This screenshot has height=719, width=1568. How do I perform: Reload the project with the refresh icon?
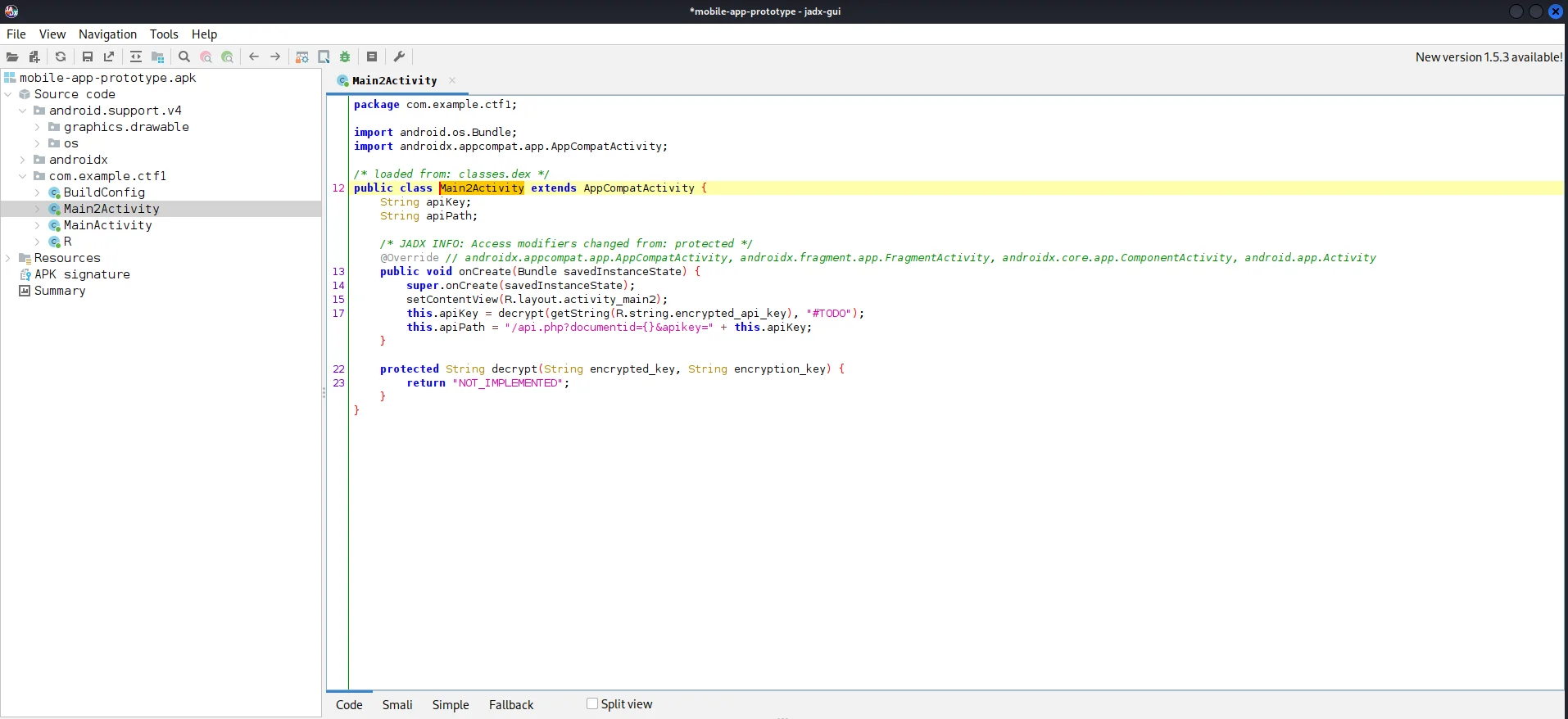(x=61, y=57)
